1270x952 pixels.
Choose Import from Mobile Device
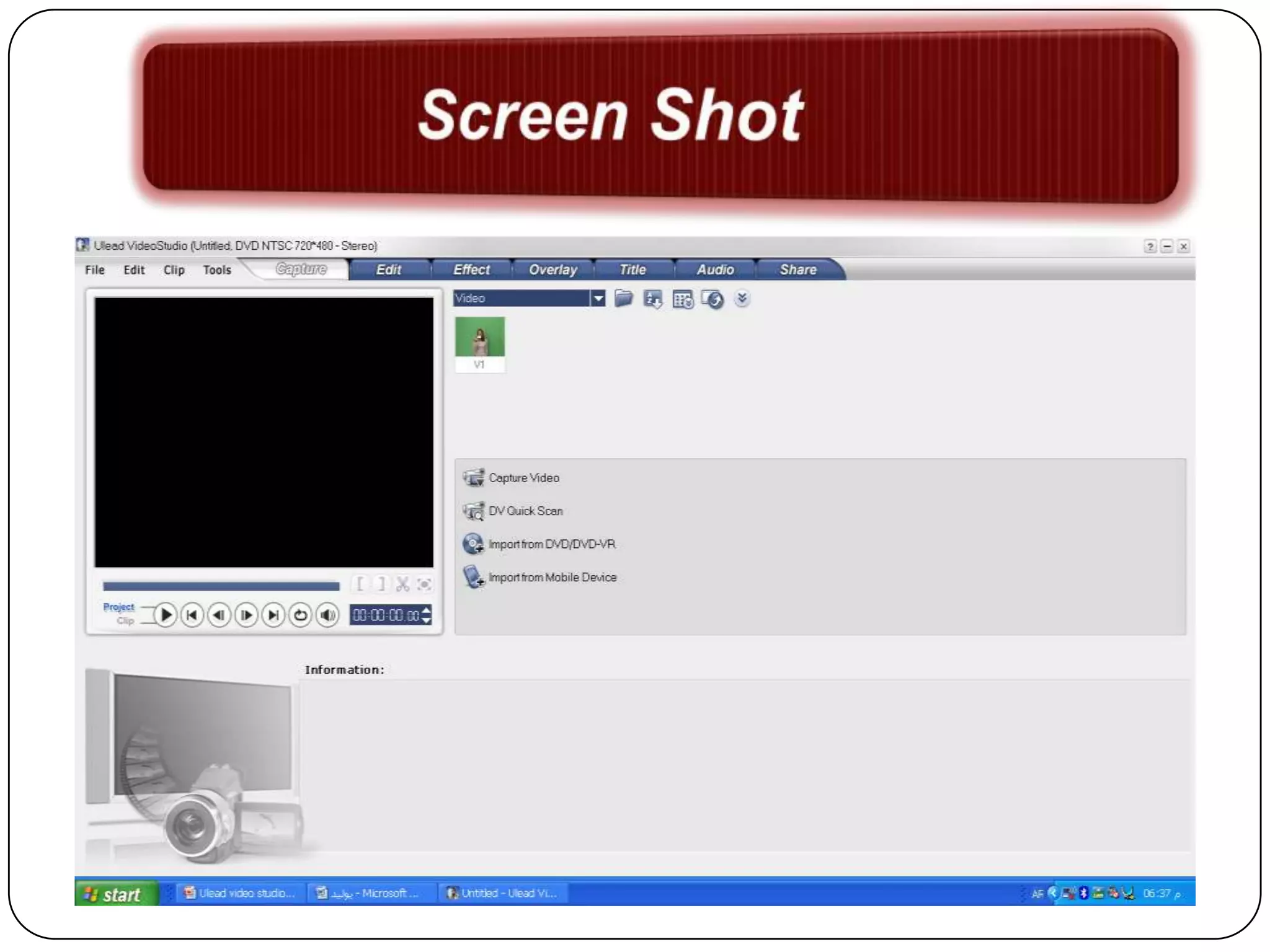(553, 577)
